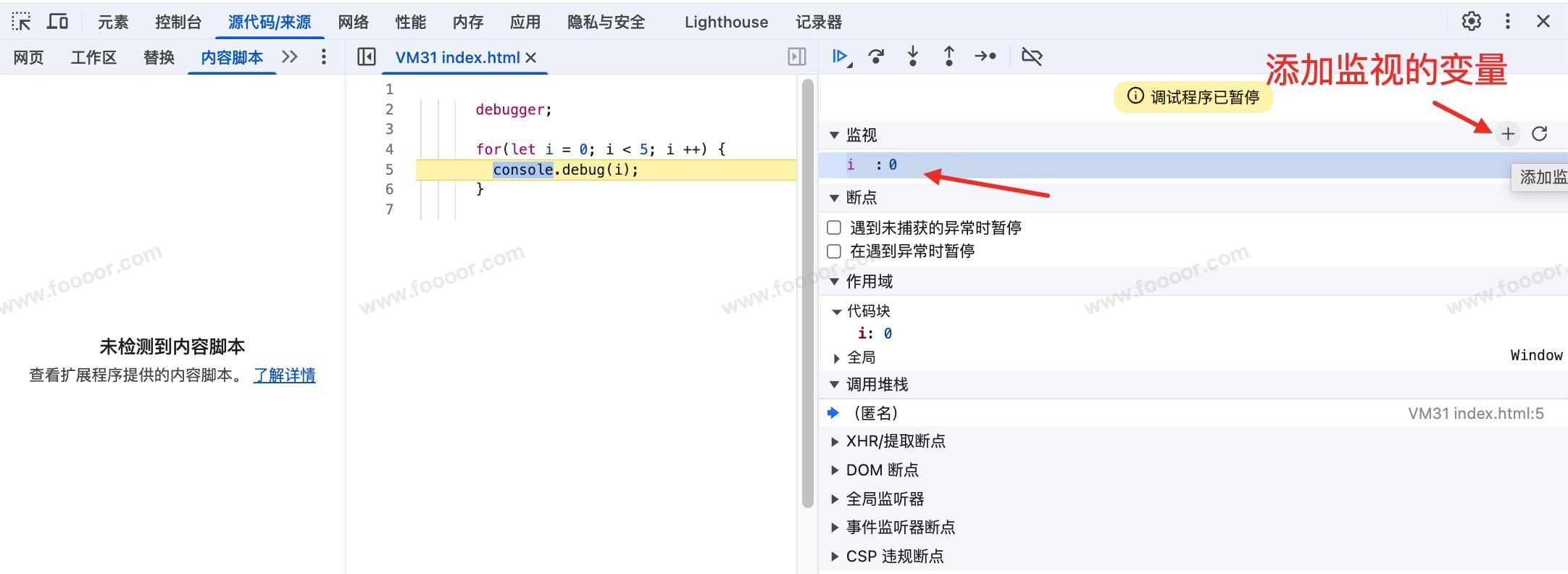Click the Step out of function arrow
The width and height of the screenshot is (1568, 574).
point(948,57)
